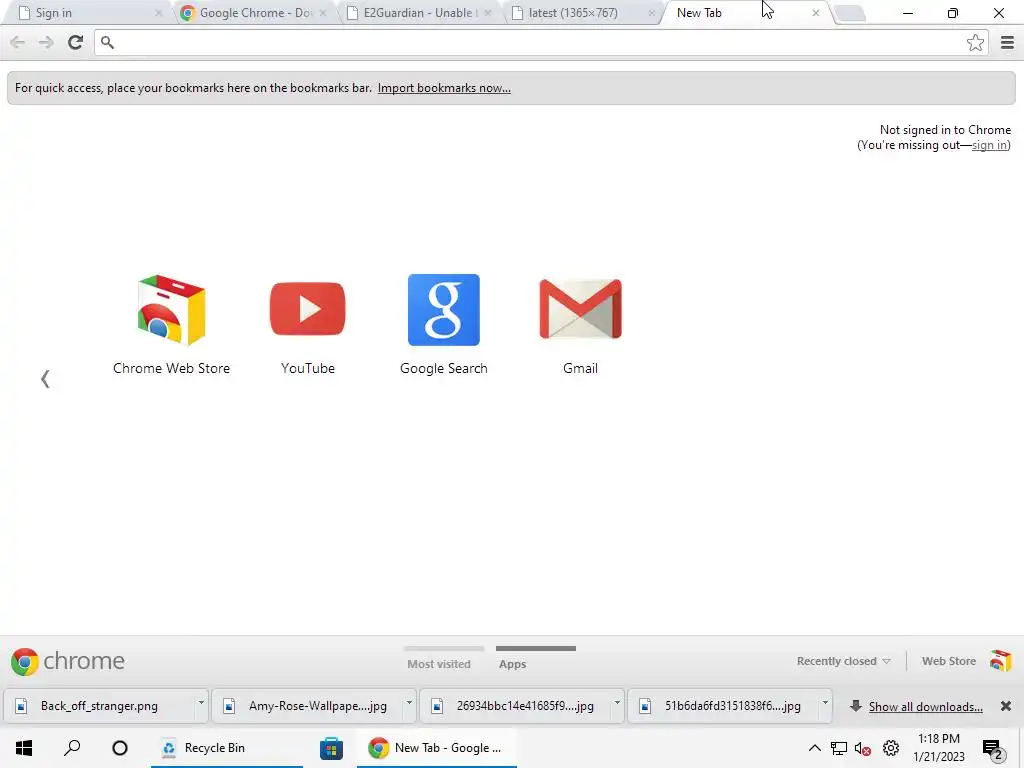Open the clock showing 1:18 PM

(938, 748)
